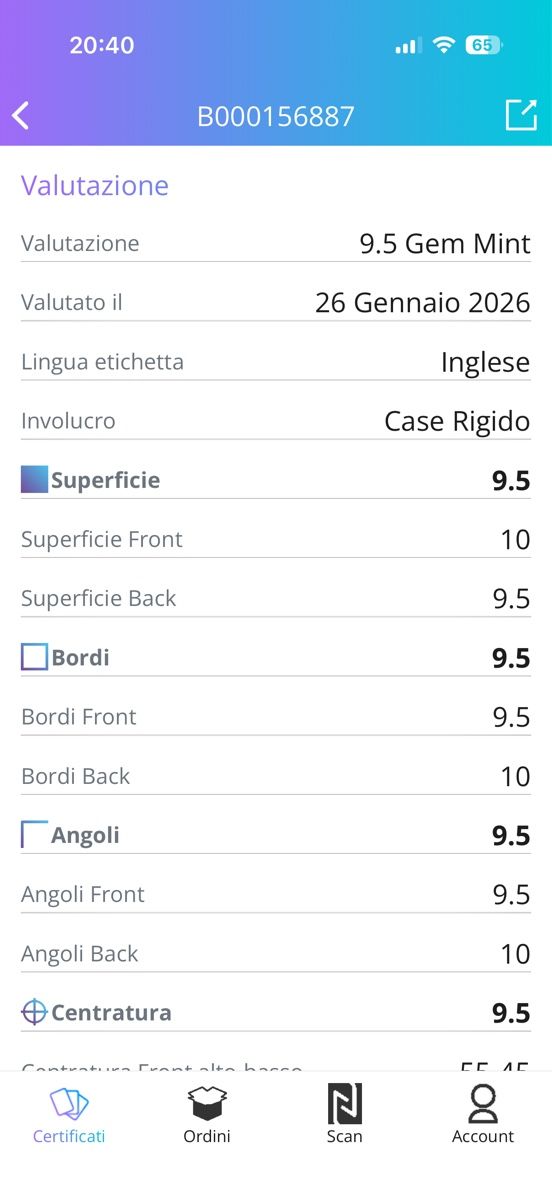Tap the Lingua etichetta Inglese row
The width and height of the screenshot is (552, 1200).
click(x=276, y=361)
